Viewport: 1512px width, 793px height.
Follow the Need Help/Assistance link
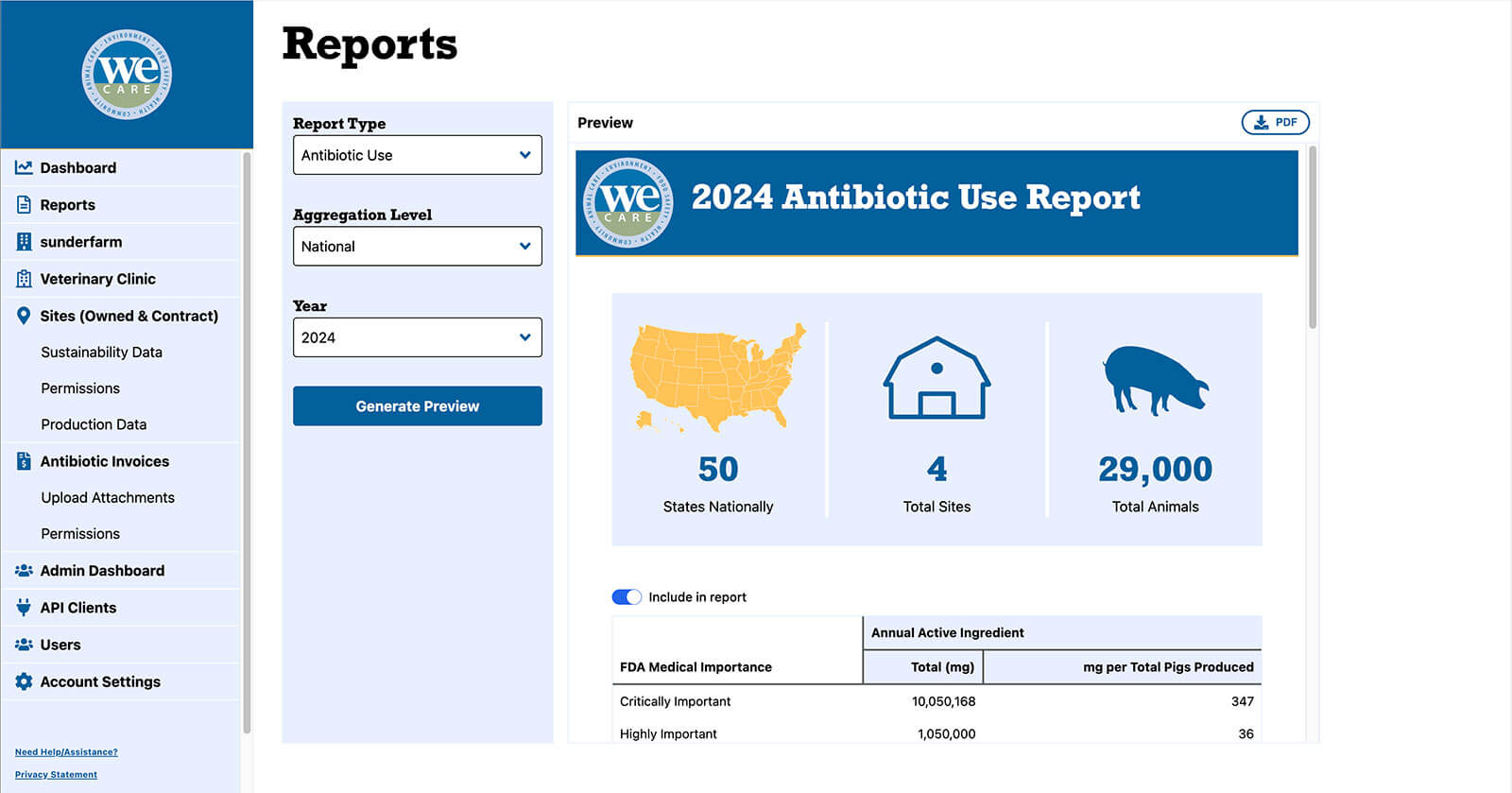[x=66, y=752]
